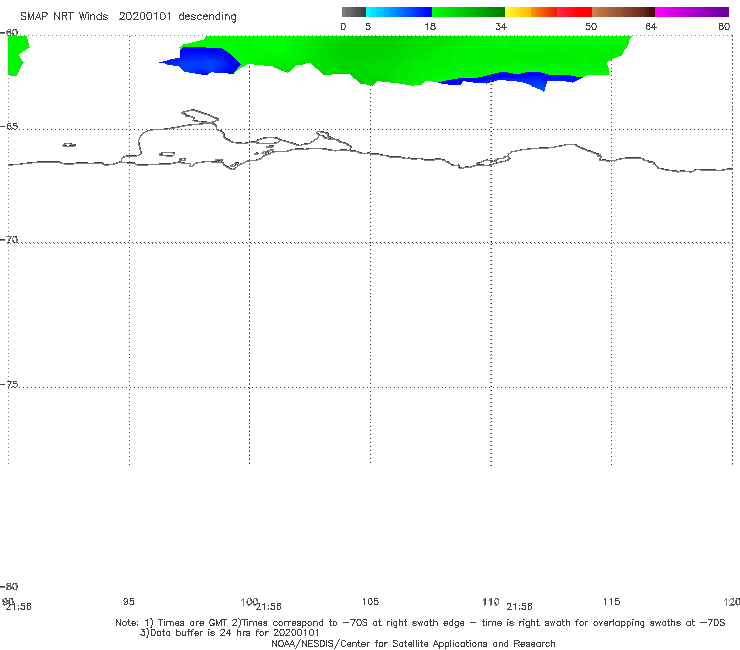Click the "100" longitude label
Viewport: 740px width, 650px height.
249,601
